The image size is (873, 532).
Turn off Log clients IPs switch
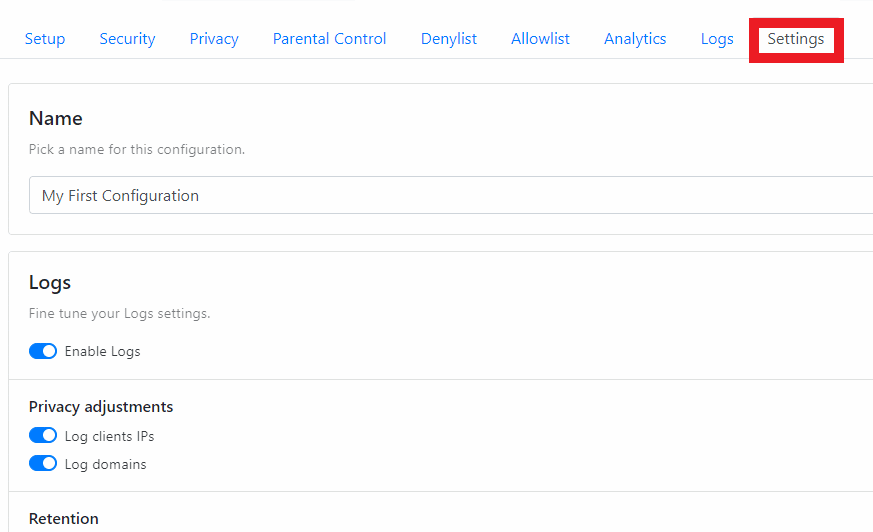(x=43, y=435)
